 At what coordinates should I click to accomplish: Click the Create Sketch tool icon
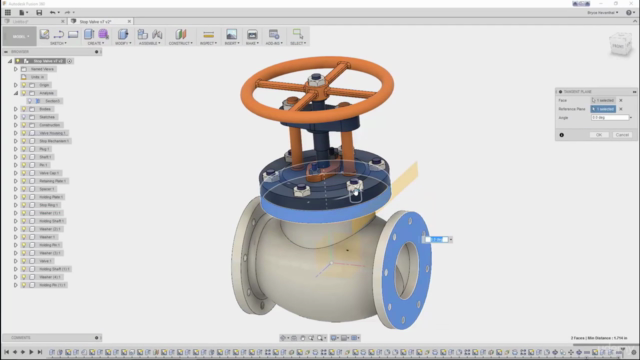coord(44,34)
